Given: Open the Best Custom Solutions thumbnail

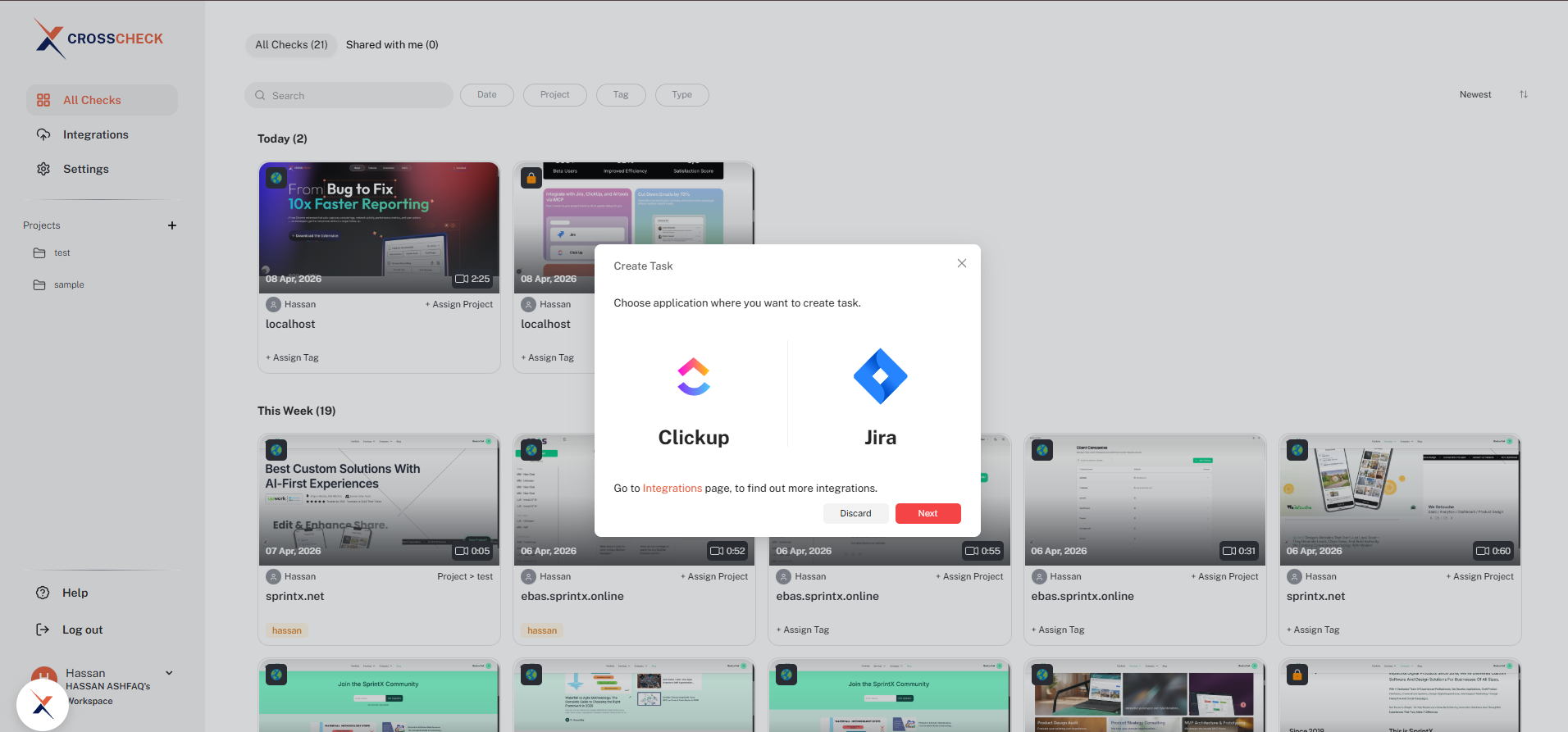Looking at the screenshot, I should [x=379, y=500].
